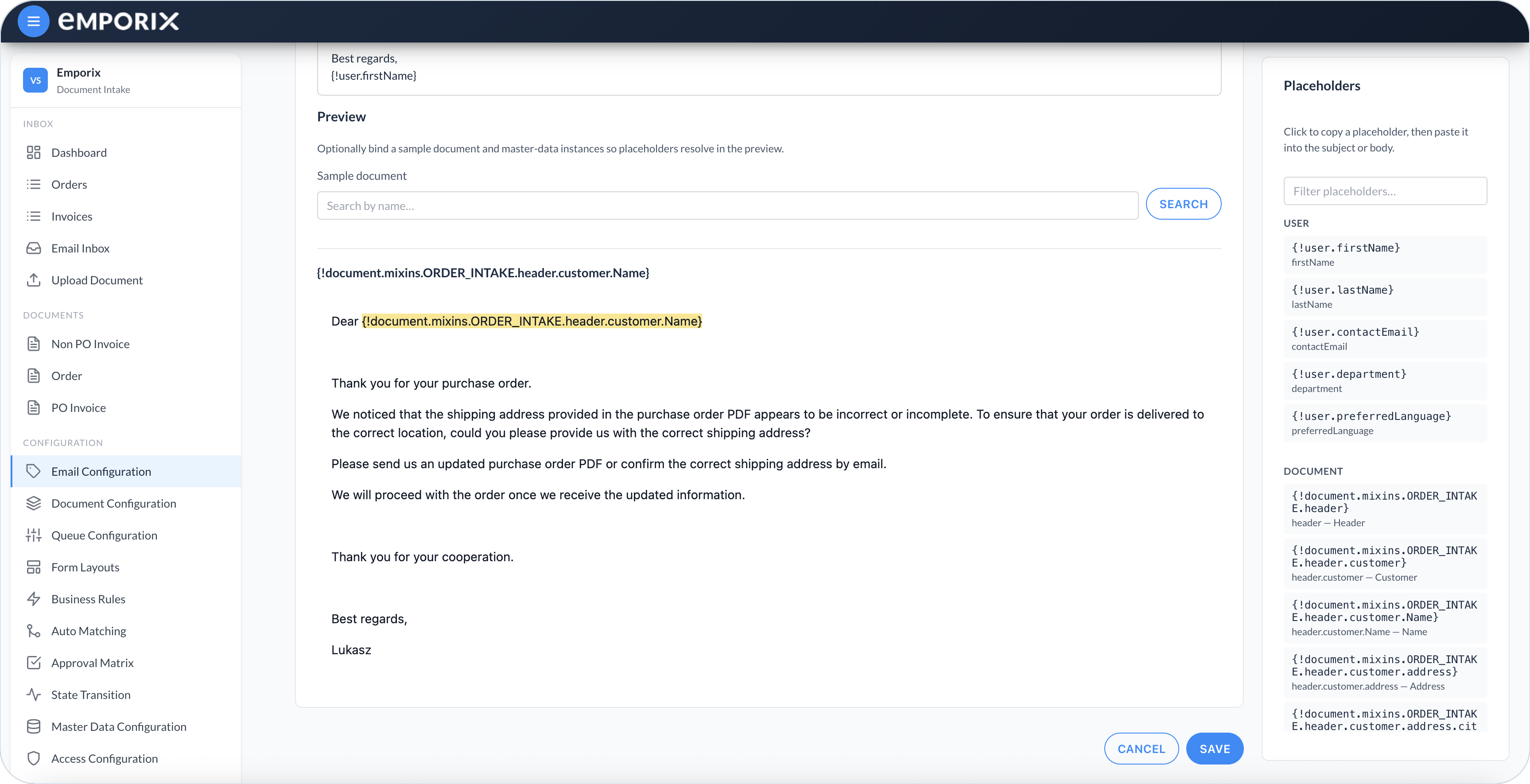Copy the header.customer — Customer placeholder
The height and width of the screenshot is (784, 1530).
click(1385, 564)
